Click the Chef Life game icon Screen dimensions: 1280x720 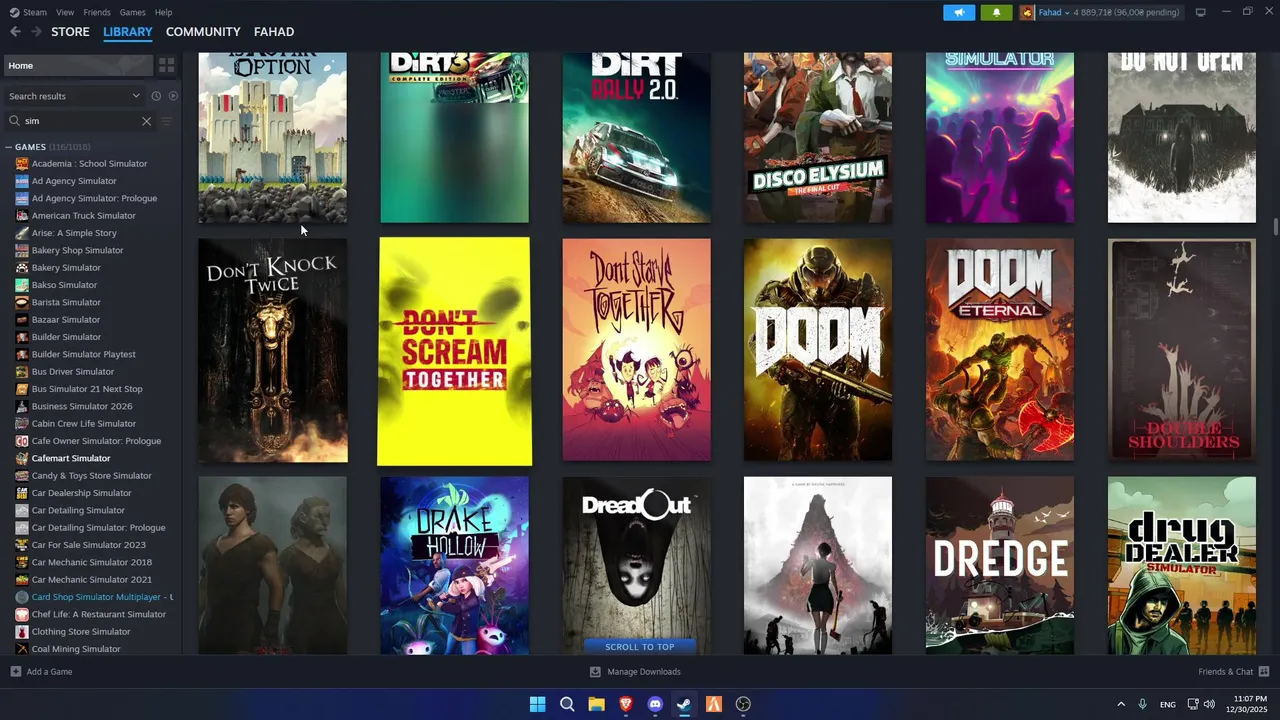[x=22, y=614]
